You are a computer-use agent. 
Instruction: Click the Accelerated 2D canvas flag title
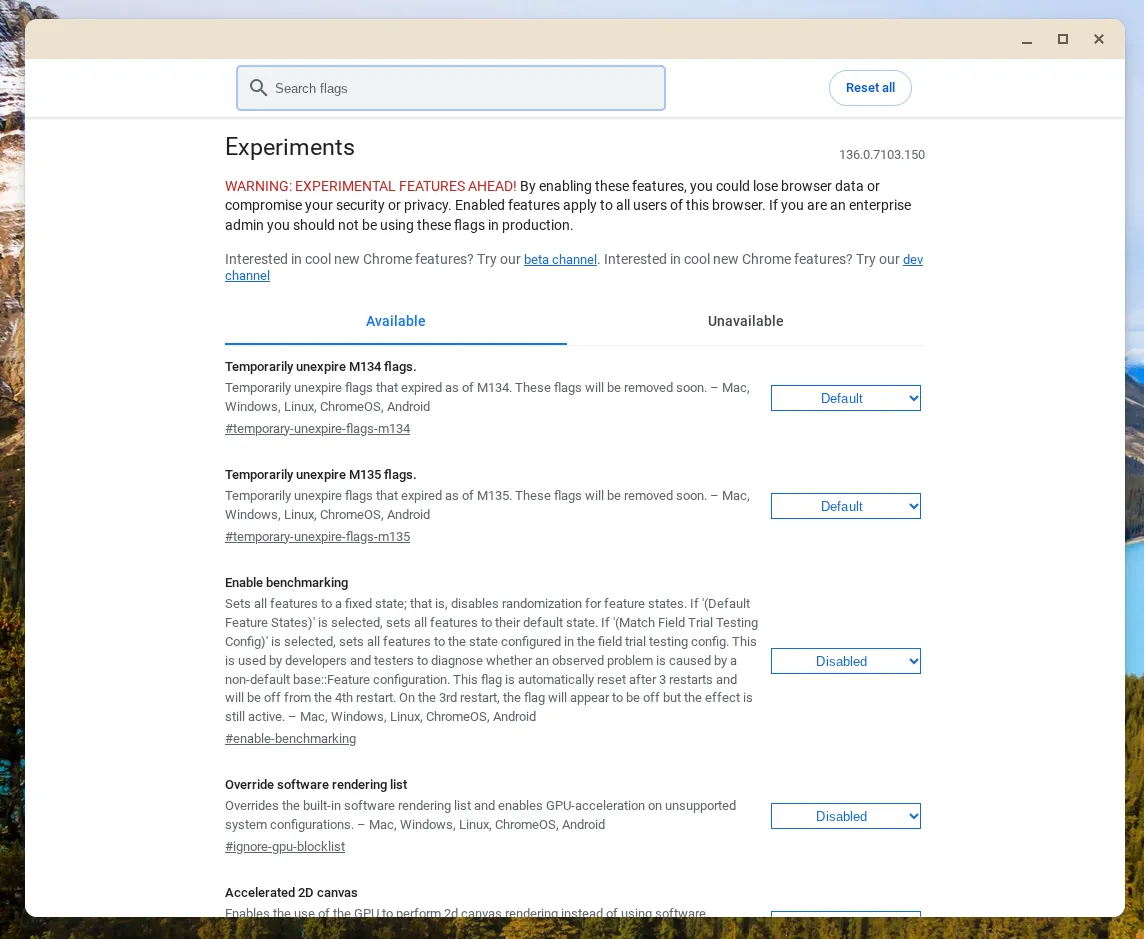pos(291,893)
